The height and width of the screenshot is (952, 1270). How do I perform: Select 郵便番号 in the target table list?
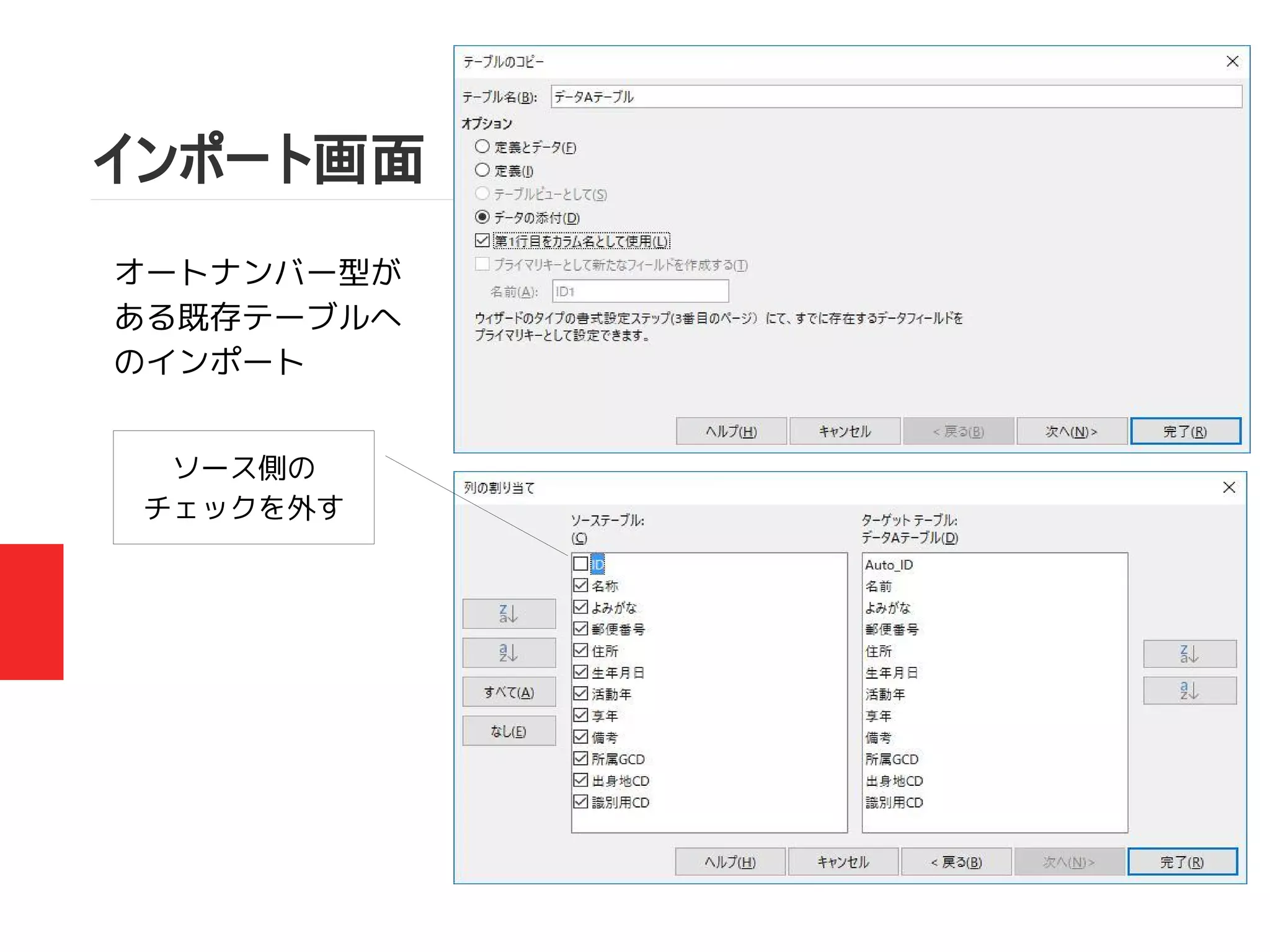click(892, 630)
